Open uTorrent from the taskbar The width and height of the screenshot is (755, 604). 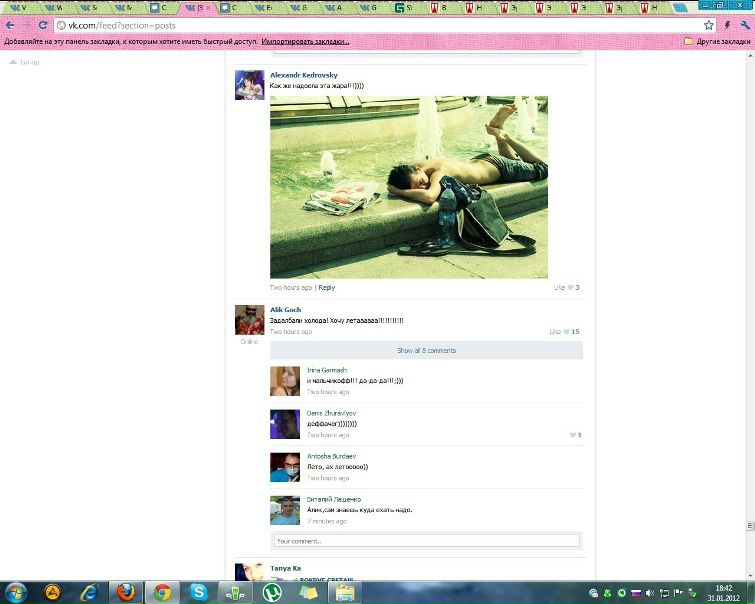tap(272, 592)
